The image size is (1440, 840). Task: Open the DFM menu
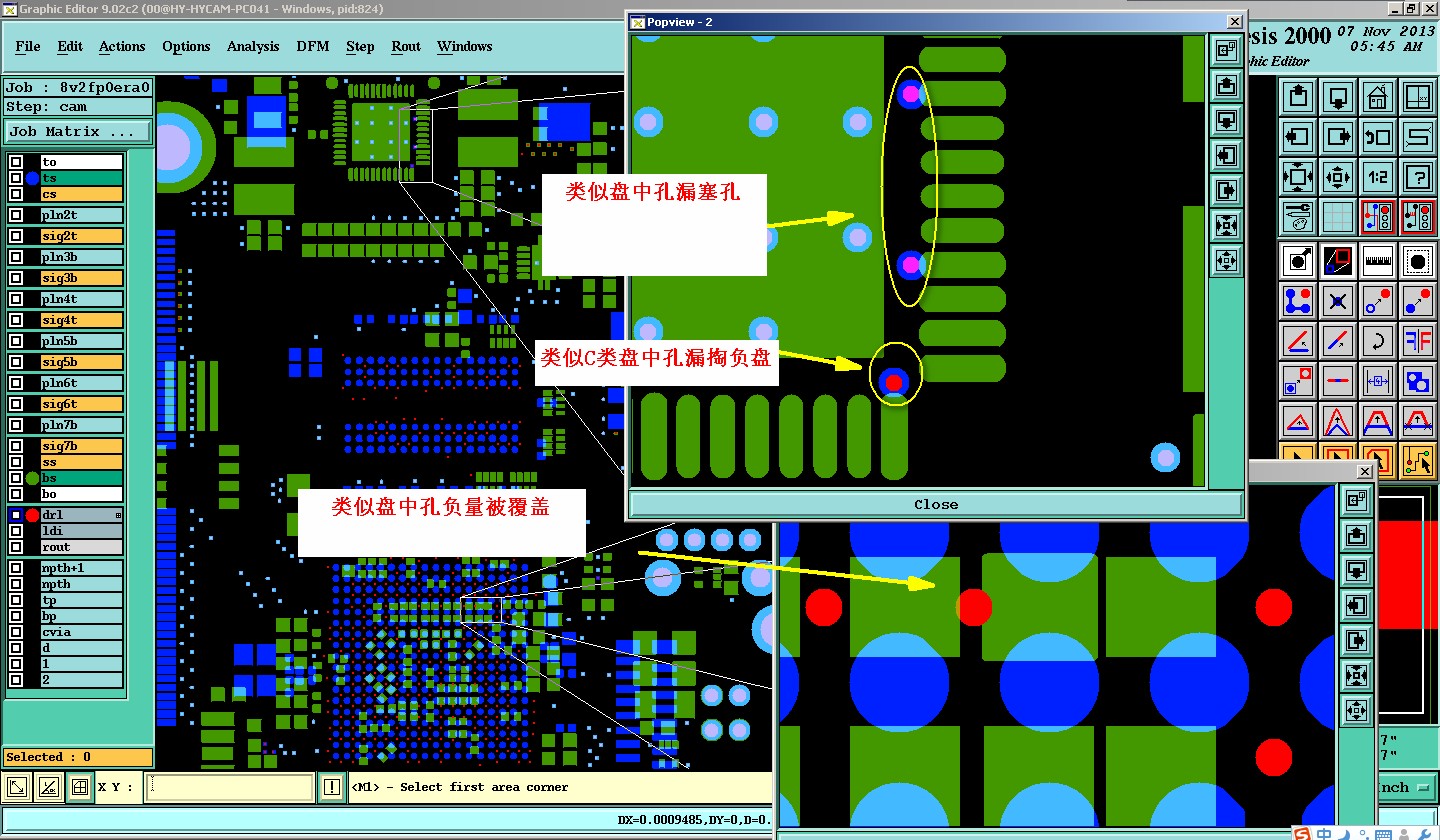pos(313,46)
